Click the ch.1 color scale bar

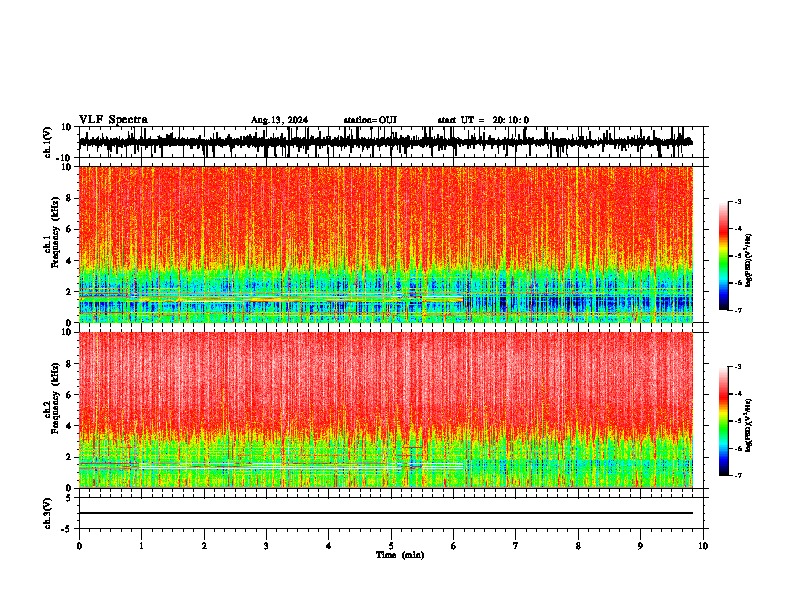(723, 256)
